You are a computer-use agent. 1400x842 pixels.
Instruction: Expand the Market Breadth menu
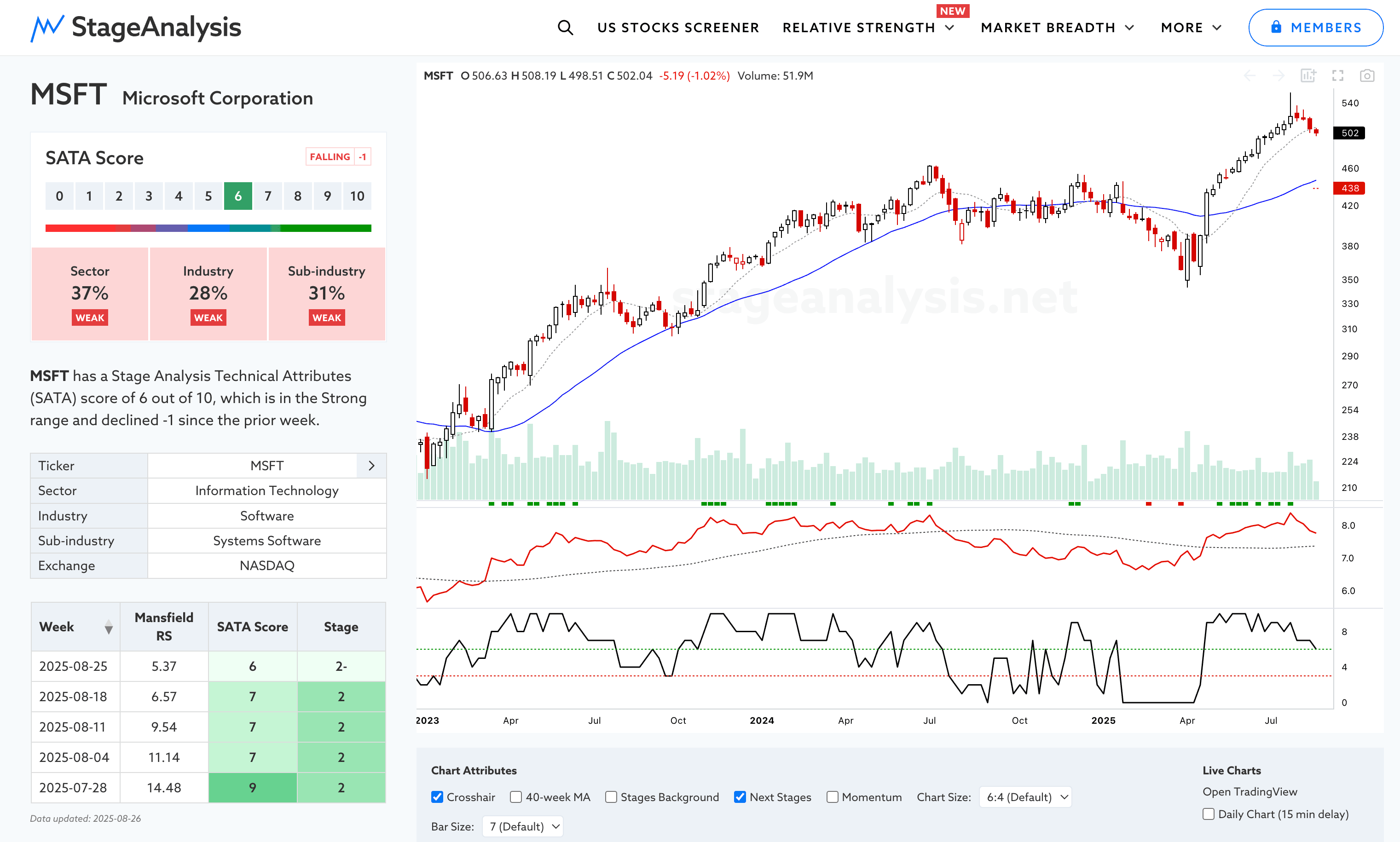click(x=1057, y=28)
